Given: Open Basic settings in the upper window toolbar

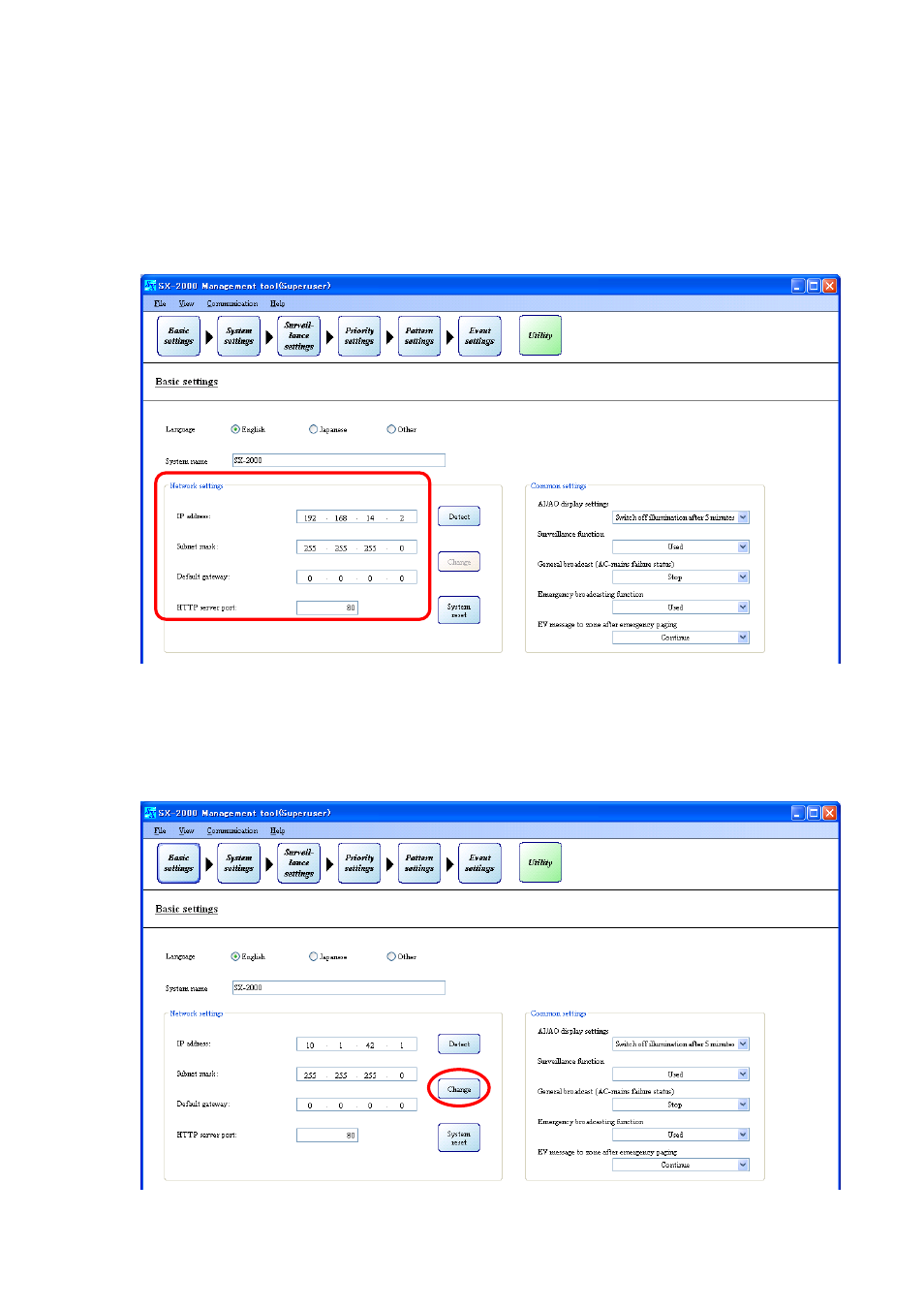Looking at the screenshot, I should click(x=179, y=336).
